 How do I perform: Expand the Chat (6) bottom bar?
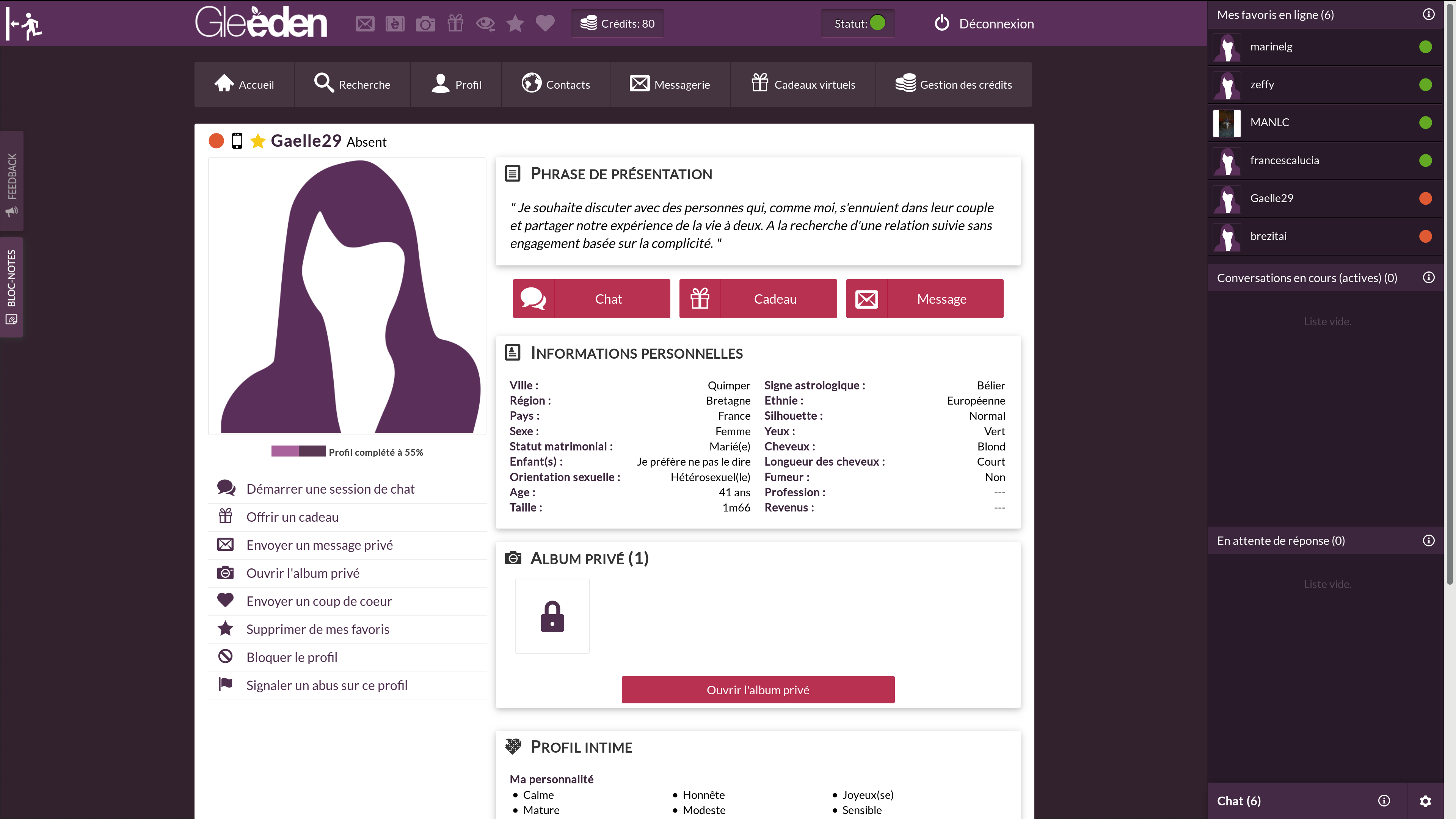coord(1239,801)
